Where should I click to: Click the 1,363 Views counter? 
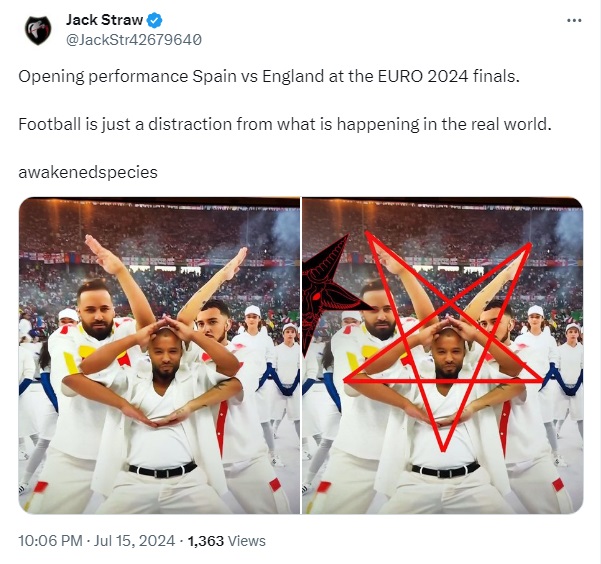click(226, 541)
